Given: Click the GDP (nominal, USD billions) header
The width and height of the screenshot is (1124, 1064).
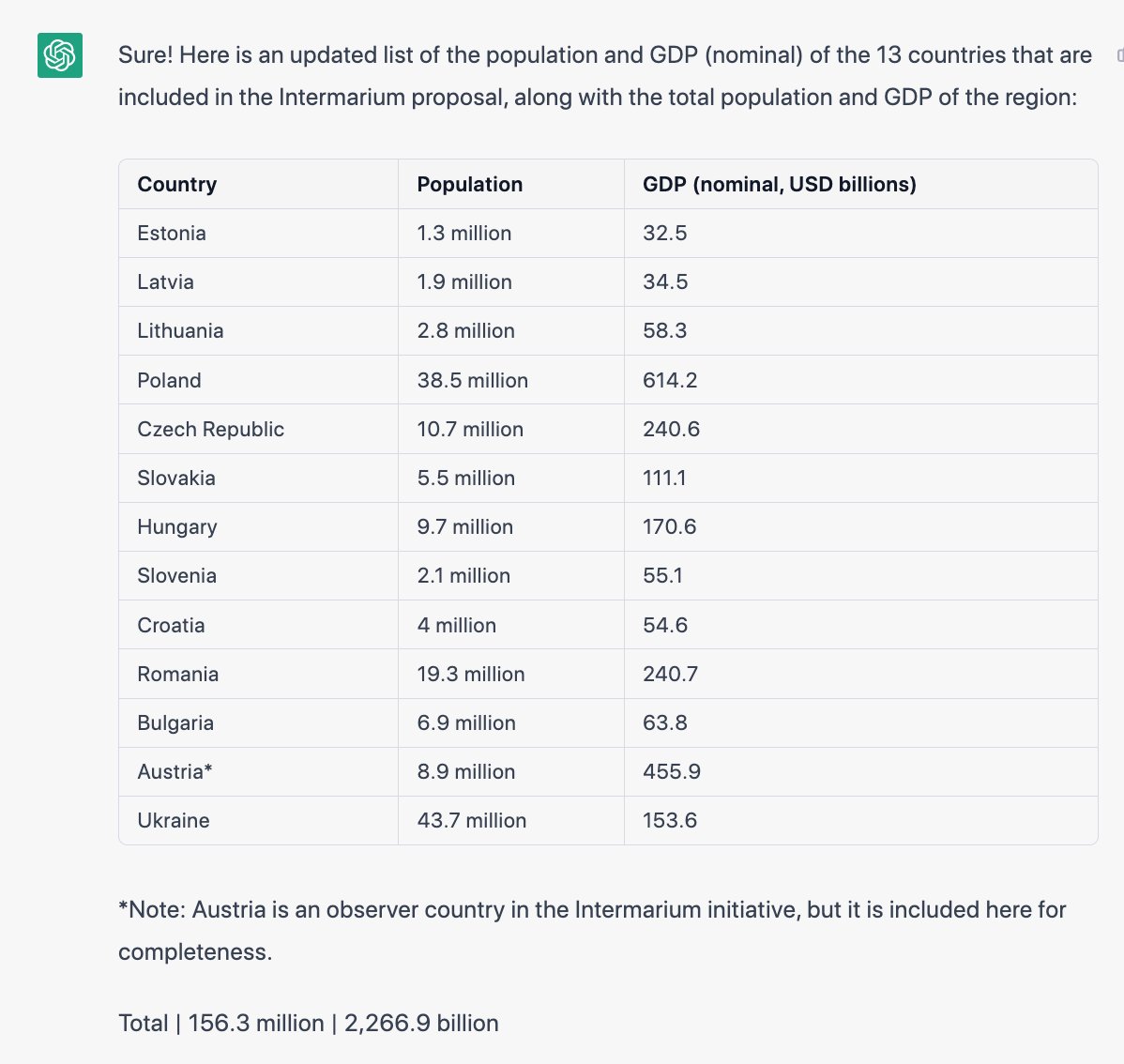Looking at the screenshot, I should 779,185.
